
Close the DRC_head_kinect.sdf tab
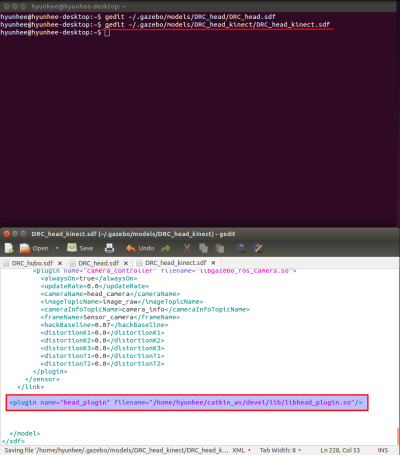click(x=213, y=263)
